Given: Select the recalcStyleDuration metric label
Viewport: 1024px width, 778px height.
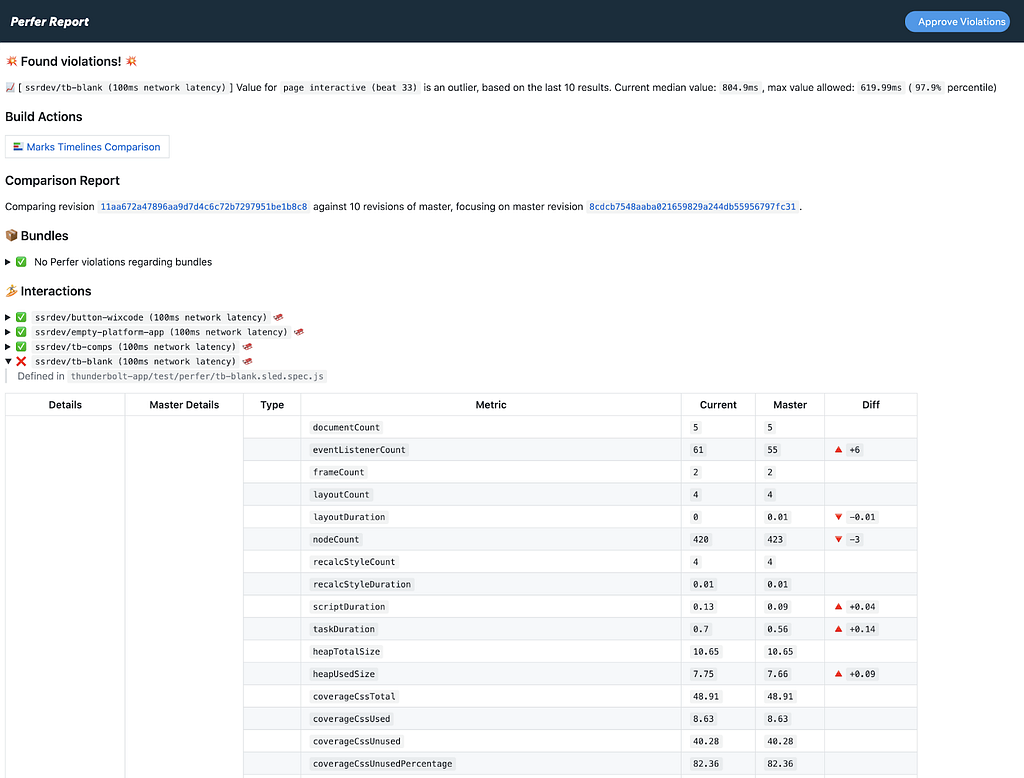Looking at the screenshot, I should 362,584.
